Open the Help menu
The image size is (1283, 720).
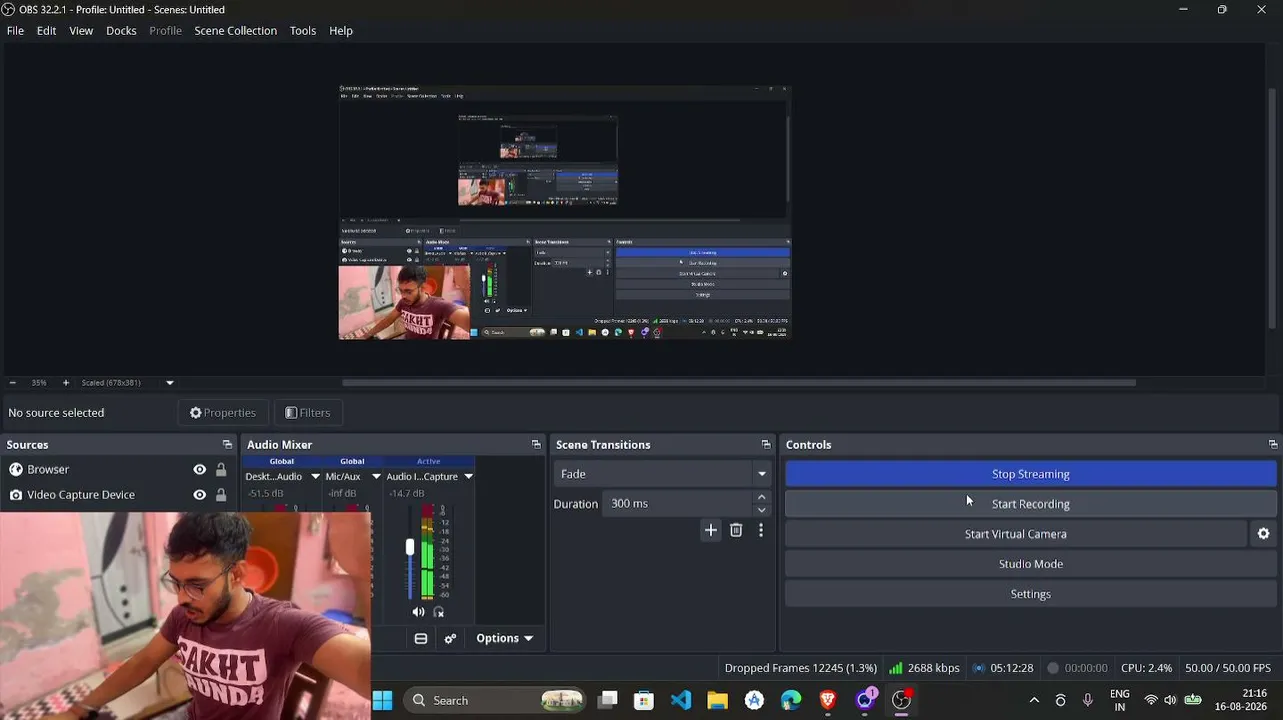[x=341, y=31]
